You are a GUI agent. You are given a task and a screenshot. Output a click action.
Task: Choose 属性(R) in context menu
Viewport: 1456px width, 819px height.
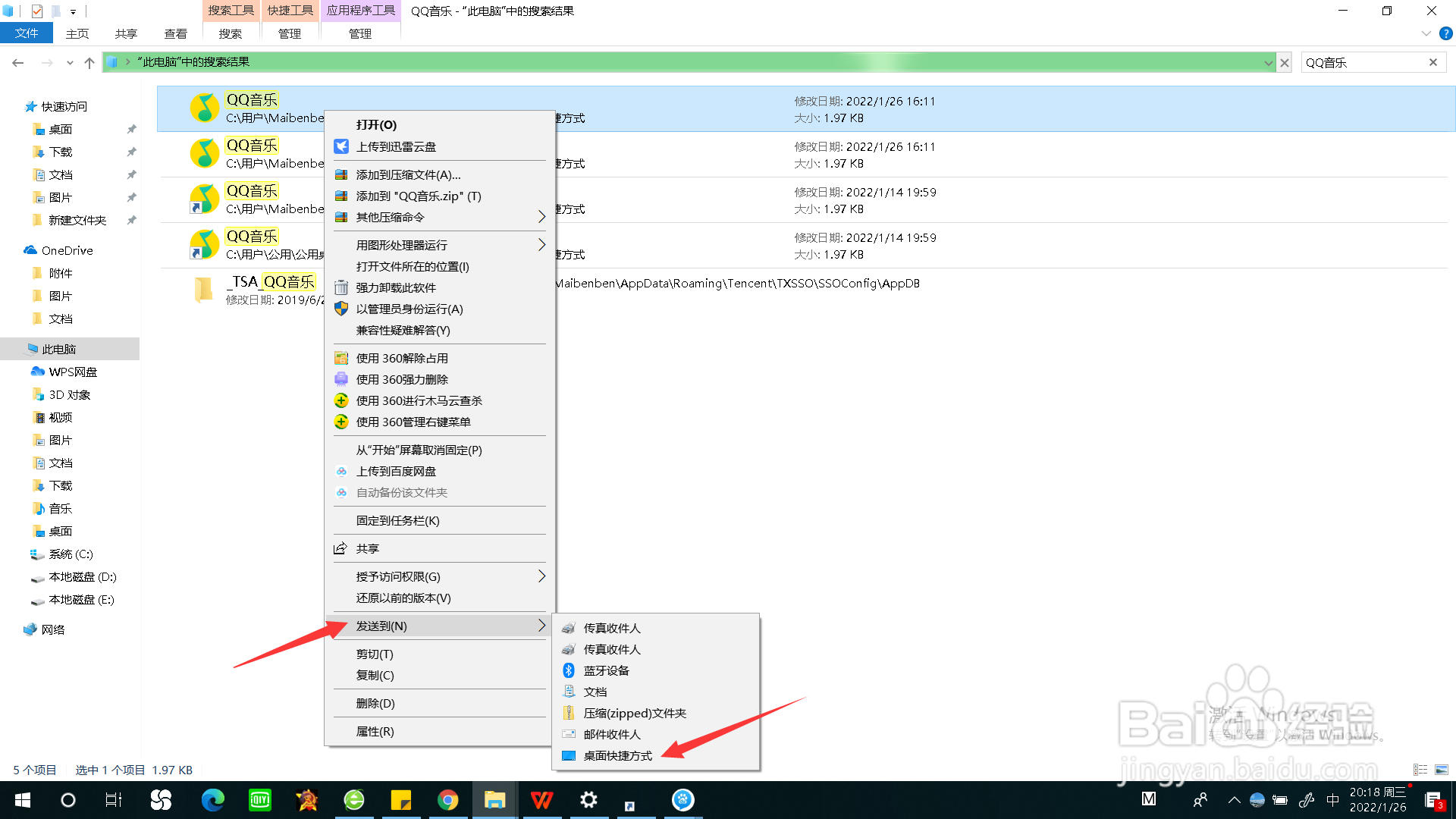(x=440, y=731)
